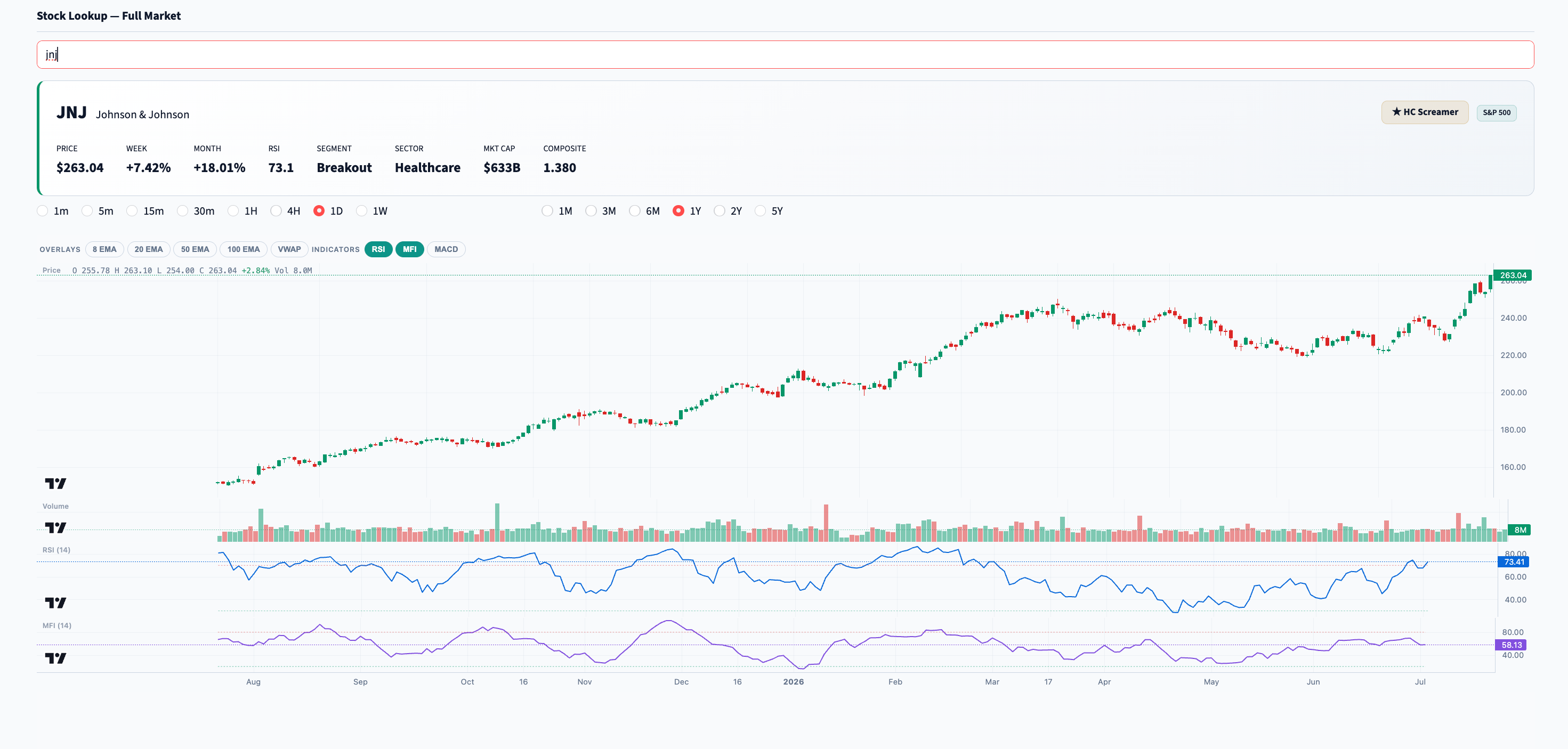The height and width of the screenshot is (749, 1568).
Task: Select the 4H interval radio button
Action: coord(277,210)
